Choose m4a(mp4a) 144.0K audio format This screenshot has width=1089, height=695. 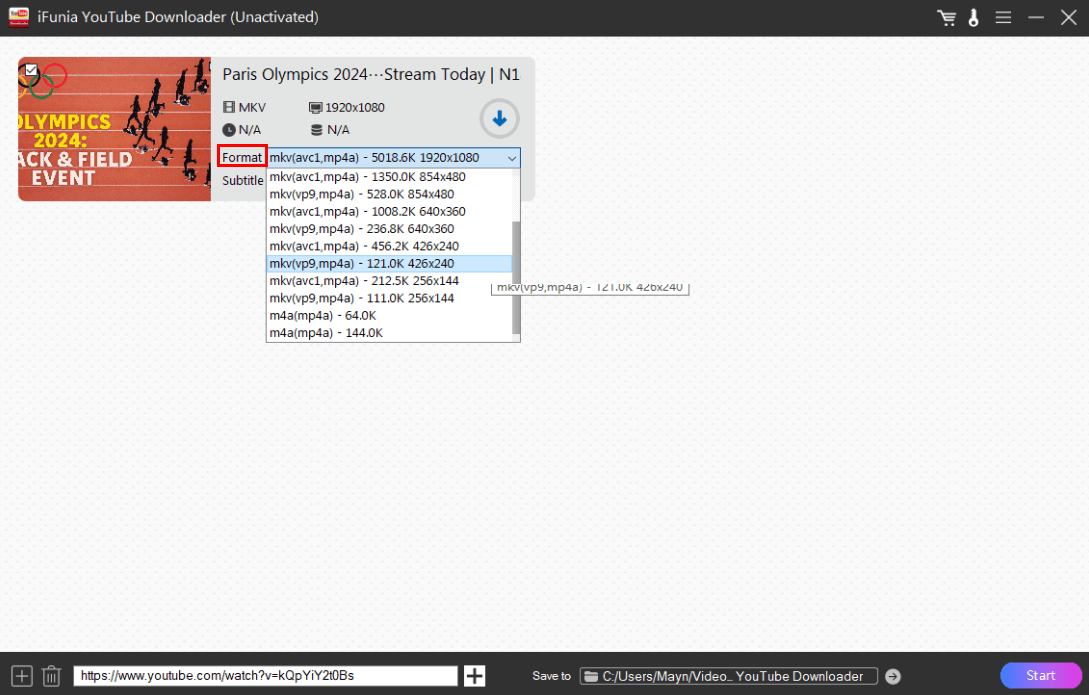pos(325,333)
